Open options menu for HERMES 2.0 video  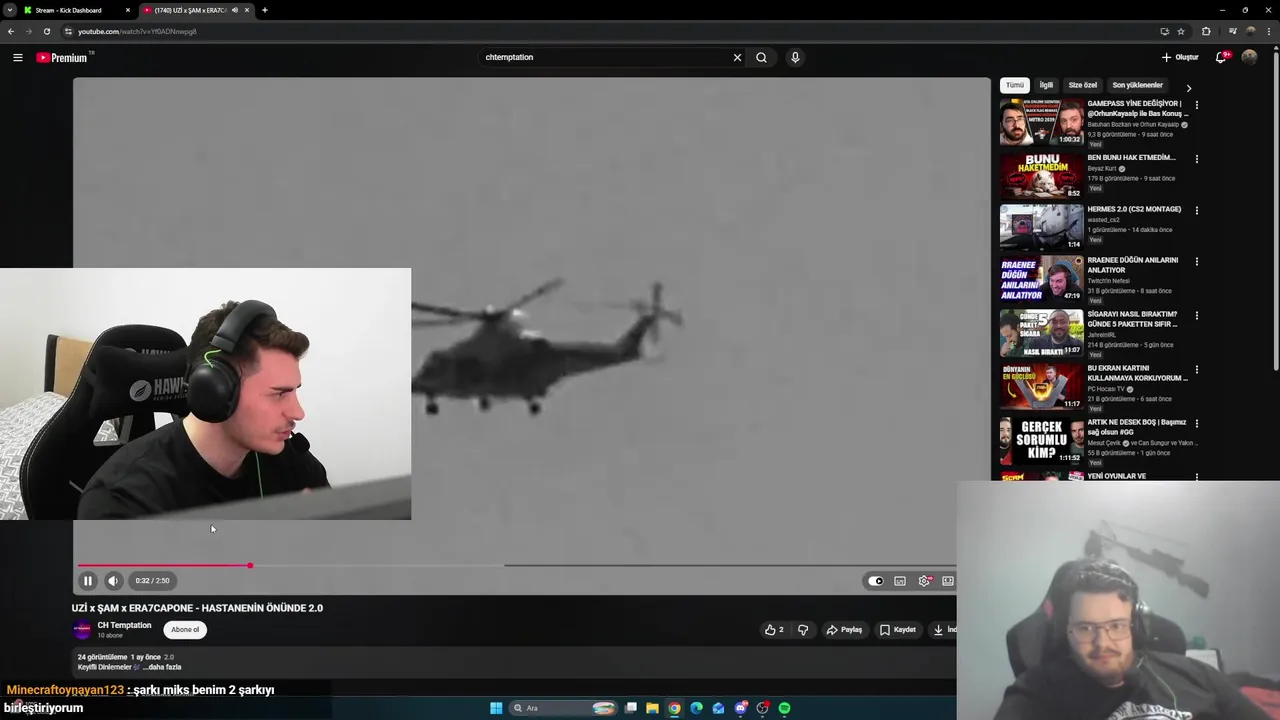pyautogui.click(x=1196, y=211)
